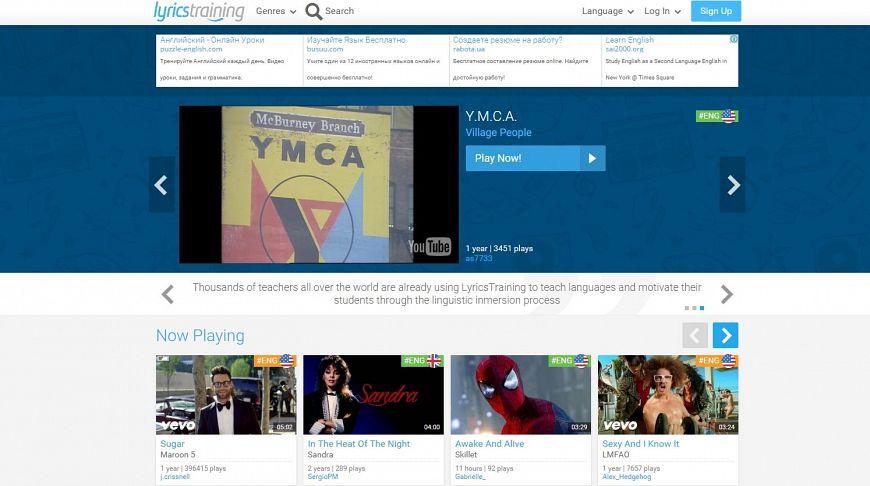Open the Sugar song title link
Viewport: 870px width, 486px height.
click(x=173, y=444)
